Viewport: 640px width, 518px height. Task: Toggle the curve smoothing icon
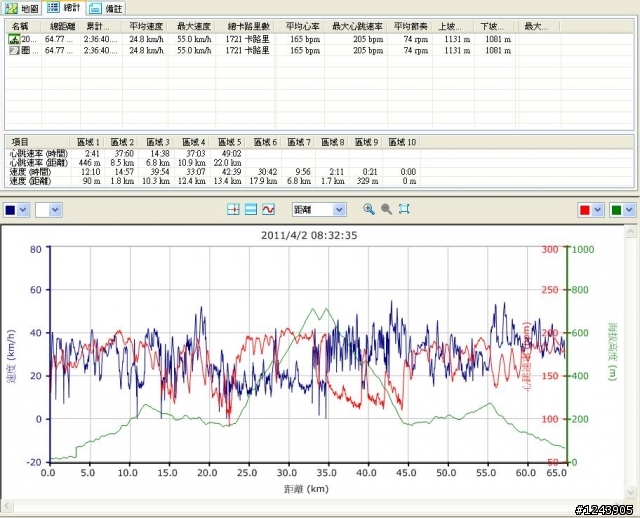(268, 209)
